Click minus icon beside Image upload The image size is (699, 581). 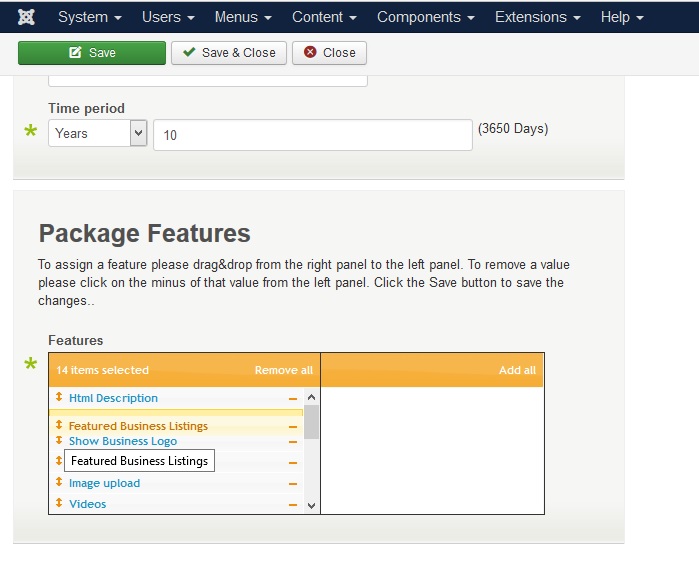(293, 484)
